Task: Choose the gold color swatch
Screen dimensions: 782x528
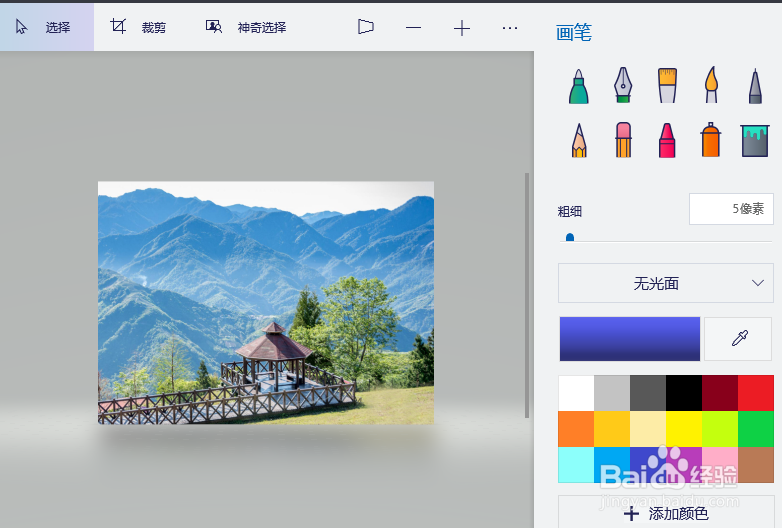Action: [x=612, y=429]
